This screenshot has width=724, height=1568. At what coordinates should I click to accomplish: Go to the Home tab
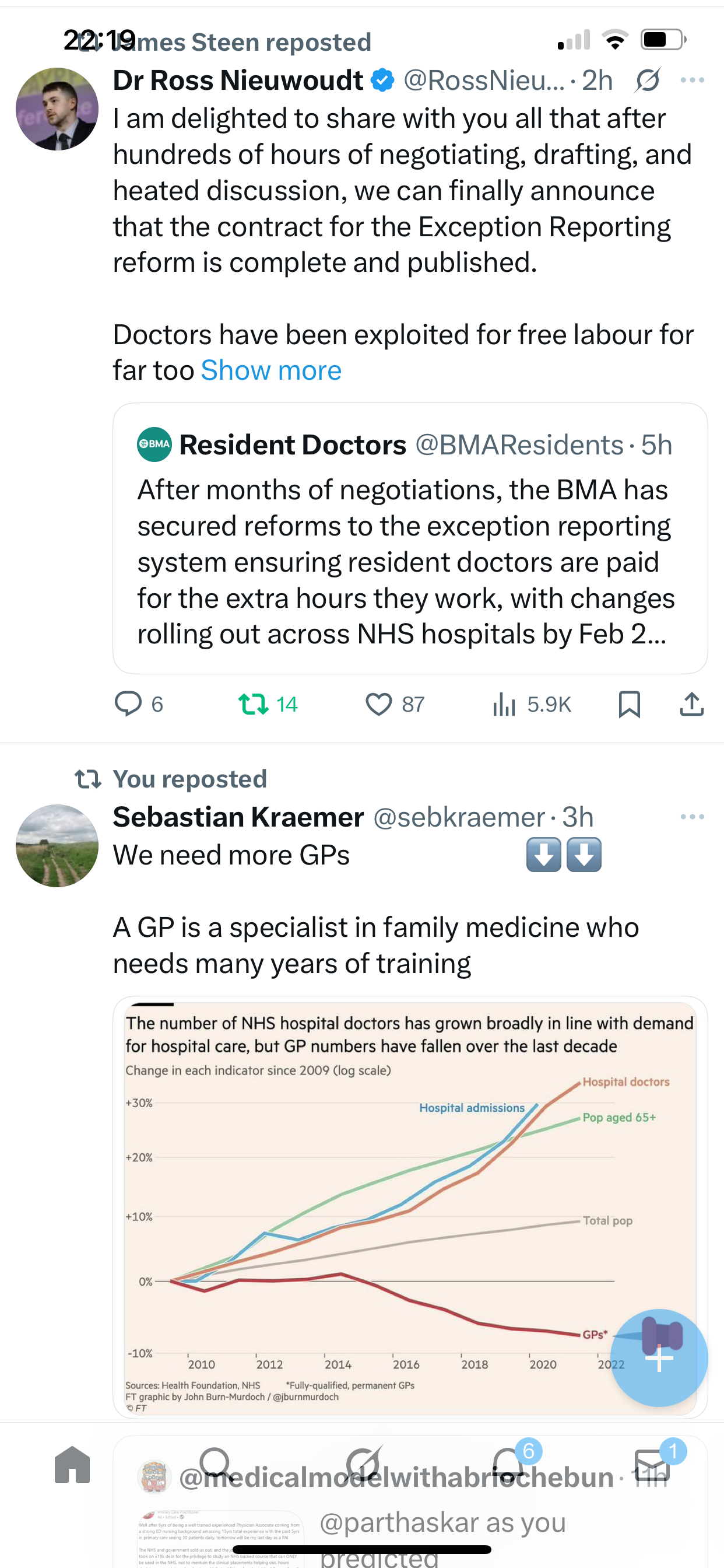72,1465
